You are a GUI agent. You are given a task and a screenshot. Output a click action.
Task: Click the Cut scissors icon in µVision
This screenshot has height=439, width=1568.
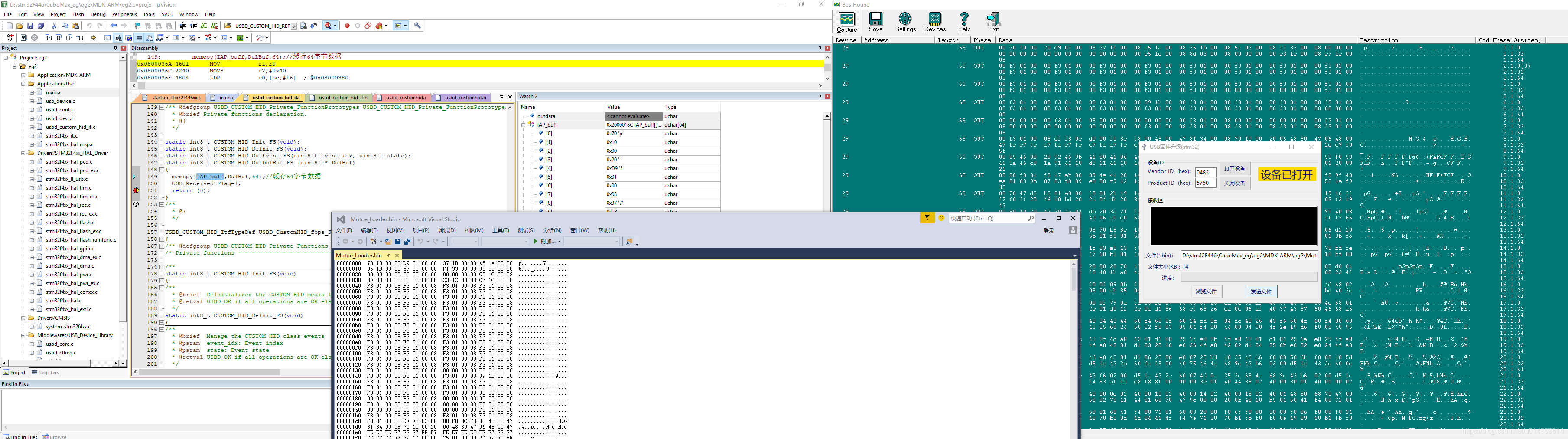pyautogui.click(x=54, y=26)
